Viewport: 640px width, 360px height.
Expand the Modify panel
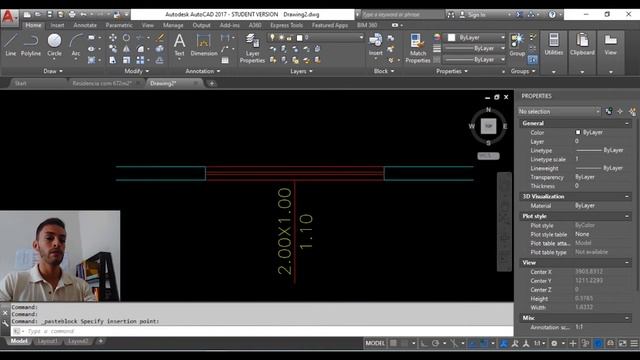136,71
